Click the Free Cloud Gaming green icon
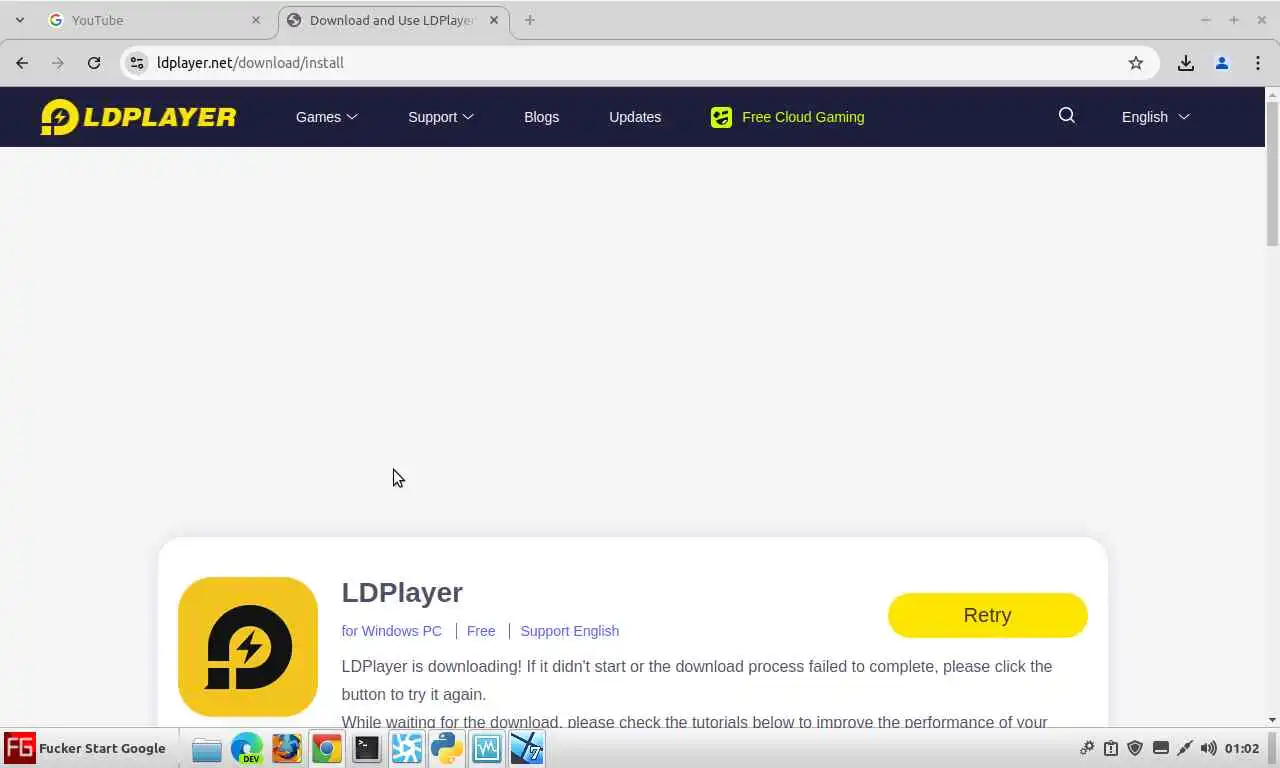The image size is (1280, 768). (x=721, y=117)
